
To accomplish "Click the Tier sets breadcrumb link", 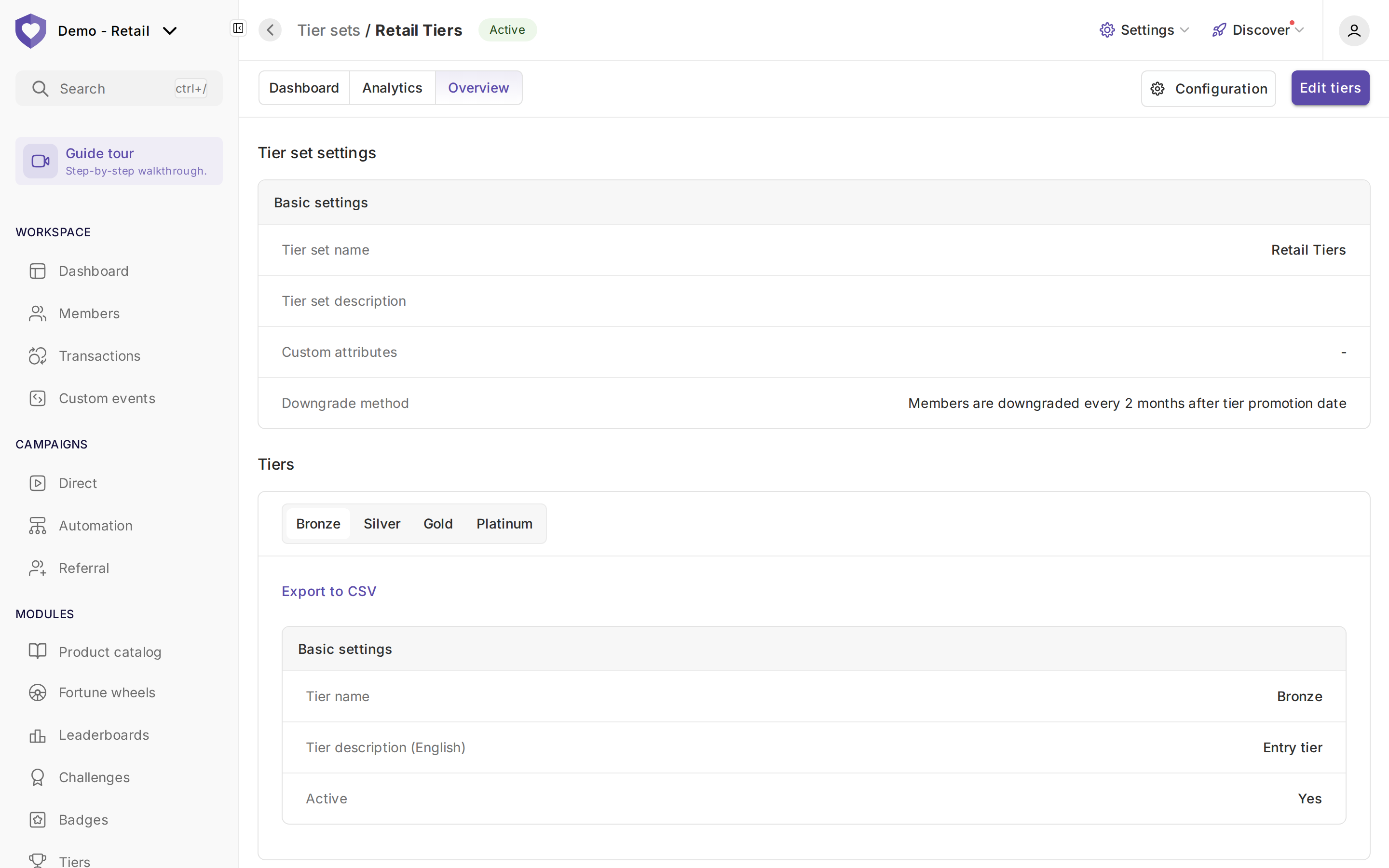I will 328,30.
